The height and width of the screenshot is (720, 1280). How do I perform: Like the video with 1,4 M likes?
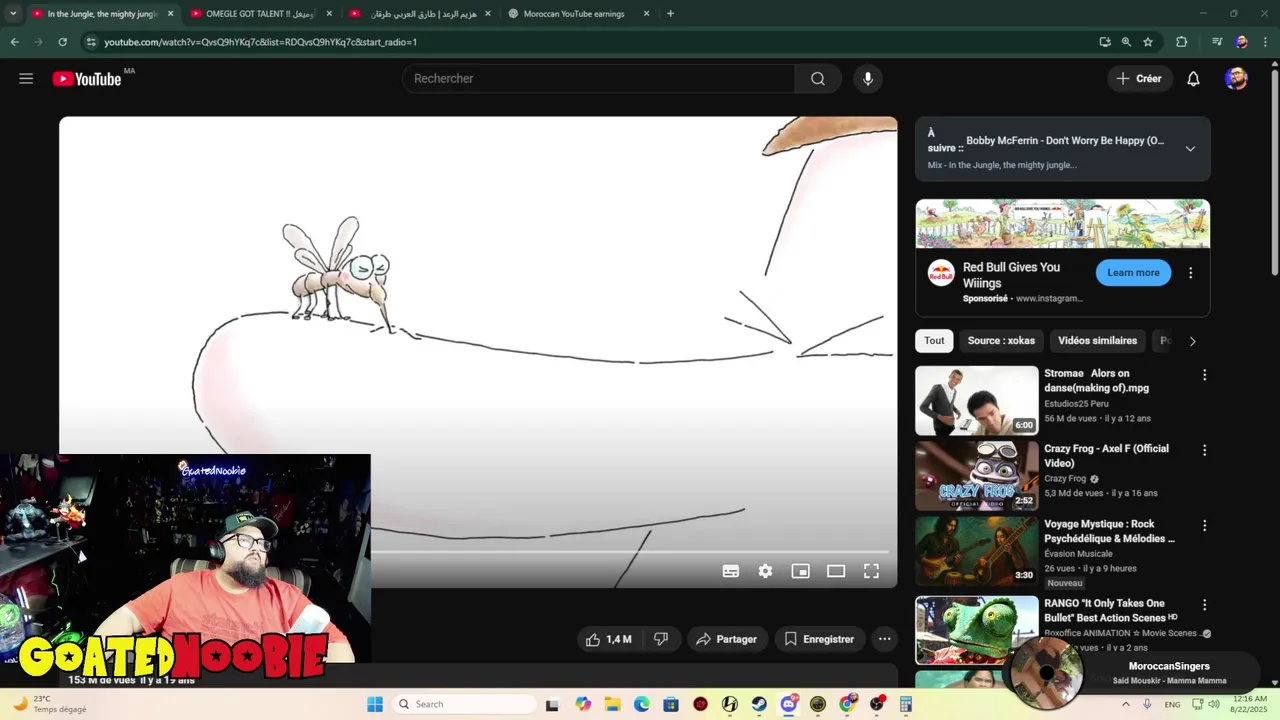(x=608, y=639)
